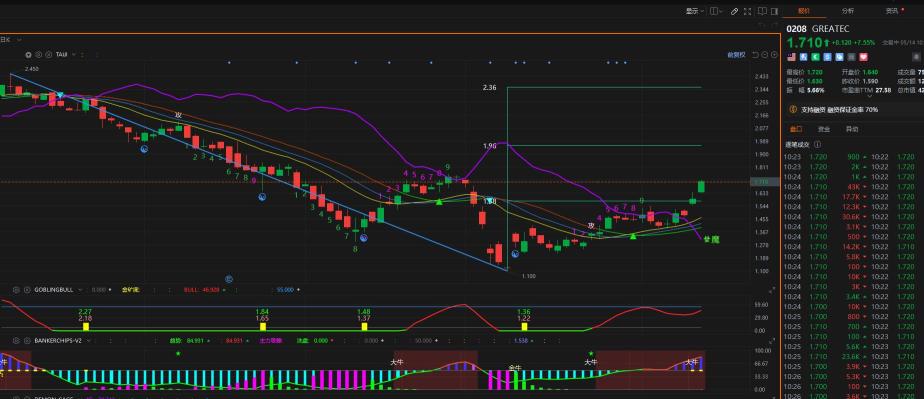Expand the TAIJI indicator name dropdown
This screenshot has width=924, height=399.
tap(73, 54)
